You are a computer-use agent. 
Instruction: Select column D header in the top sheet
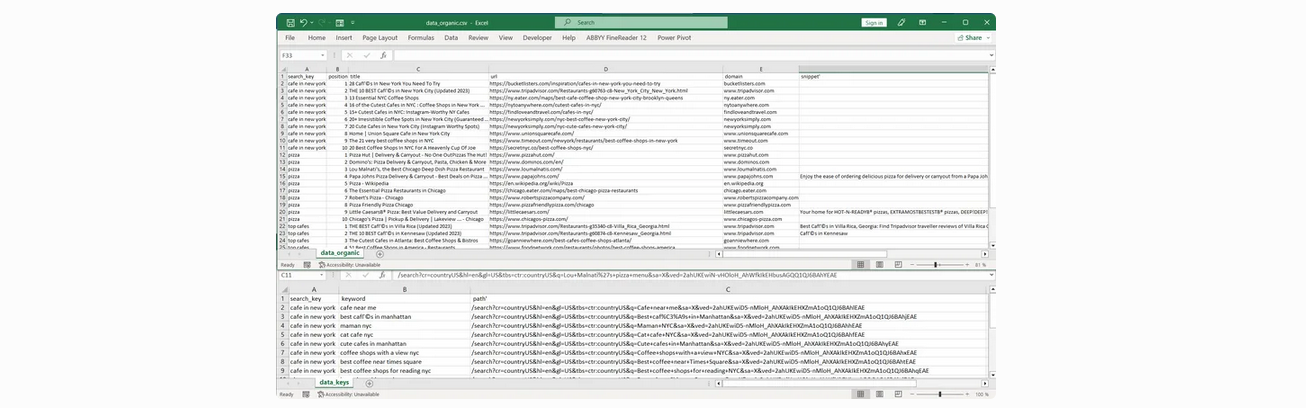tap(606, 69)
